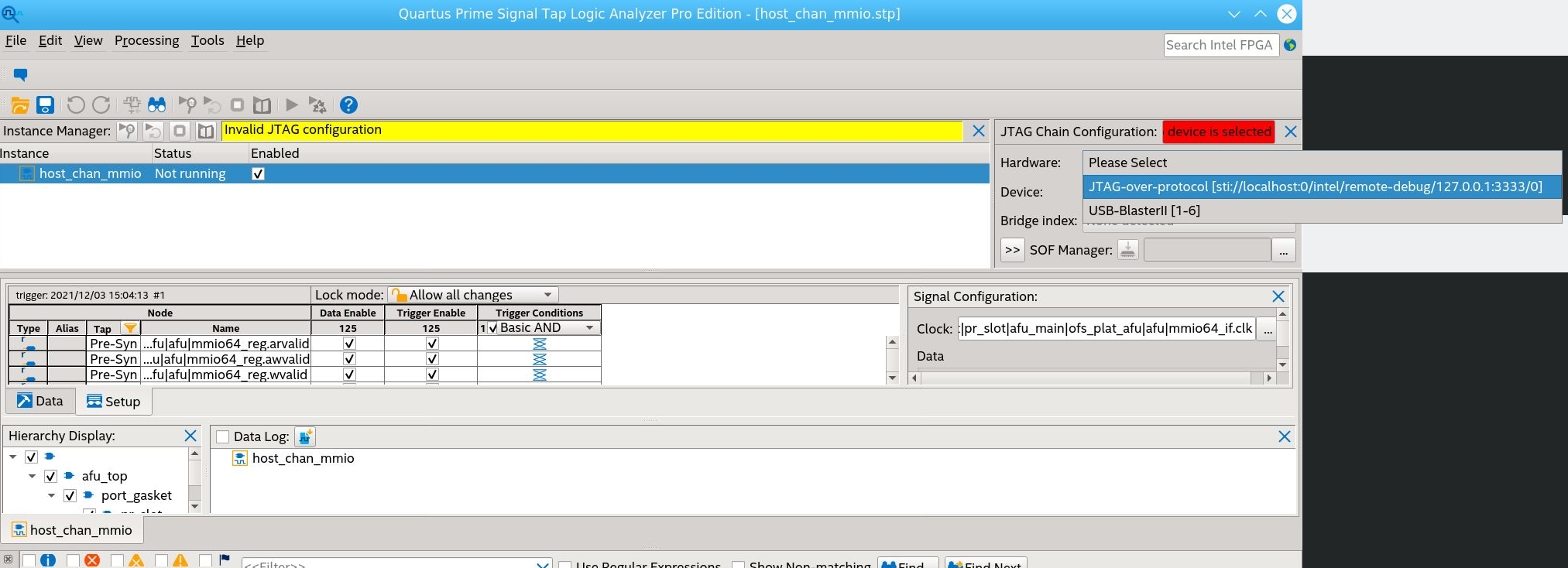
Task: Click the Clock signal path field
Action: tap(1107, 329)
